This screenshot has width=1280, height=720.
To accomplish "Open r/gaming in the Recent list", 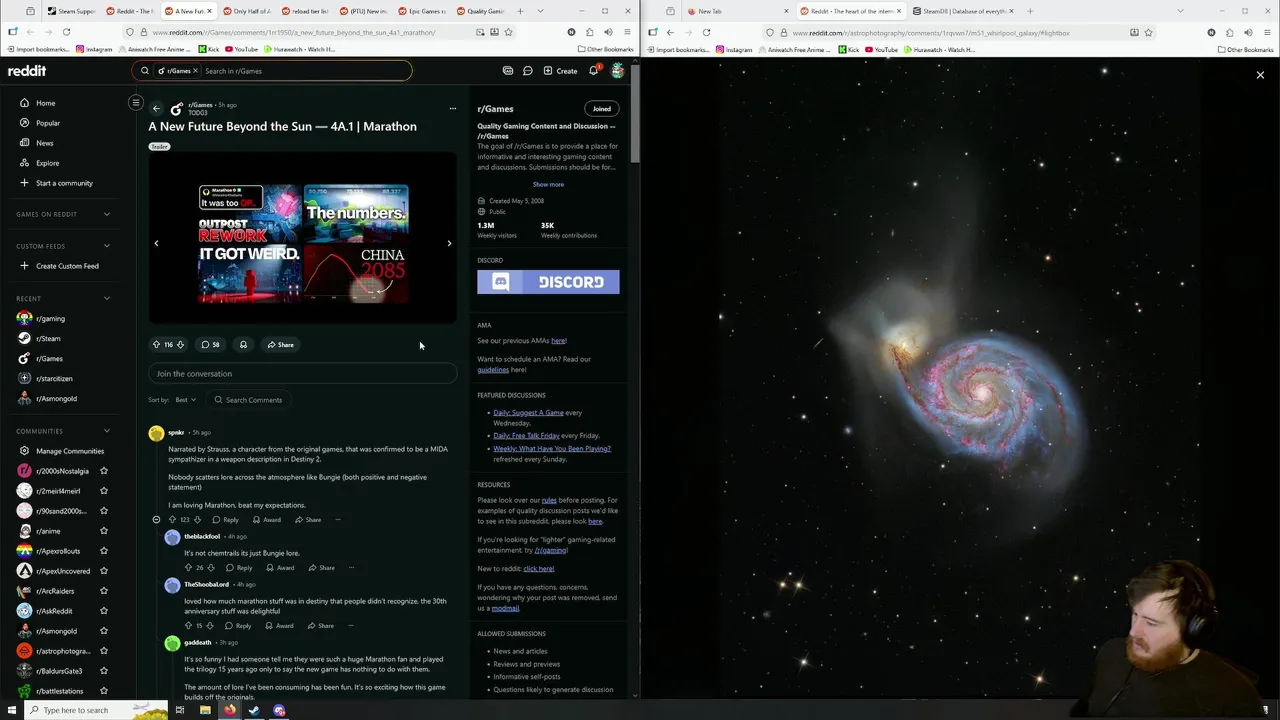I will click(x=50, y=319).
